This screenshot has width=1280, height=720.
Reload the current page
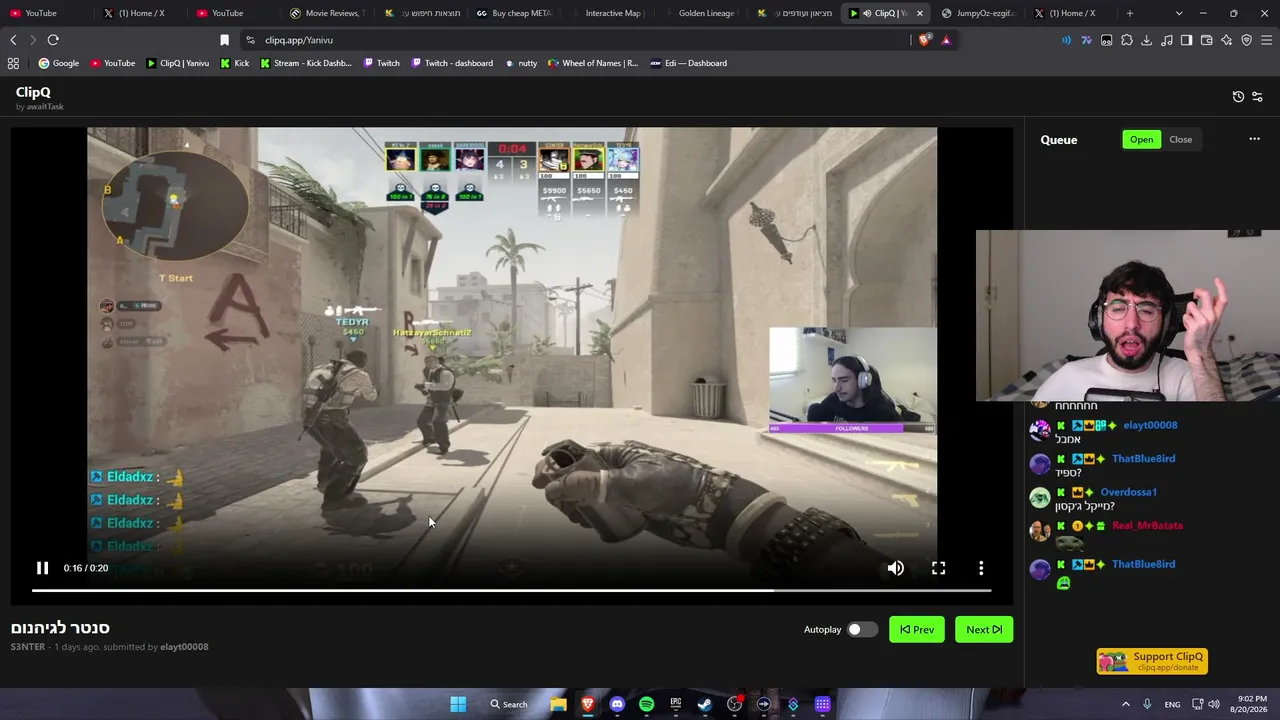click(53, 40)
